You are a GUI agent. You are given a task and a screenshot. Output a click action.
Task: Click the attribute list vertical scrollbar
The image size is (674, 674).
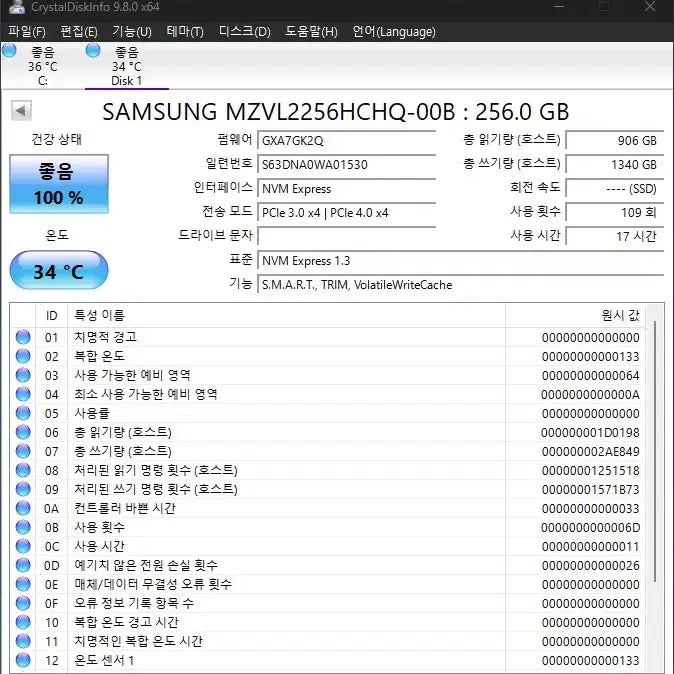(x=655, y=451)
